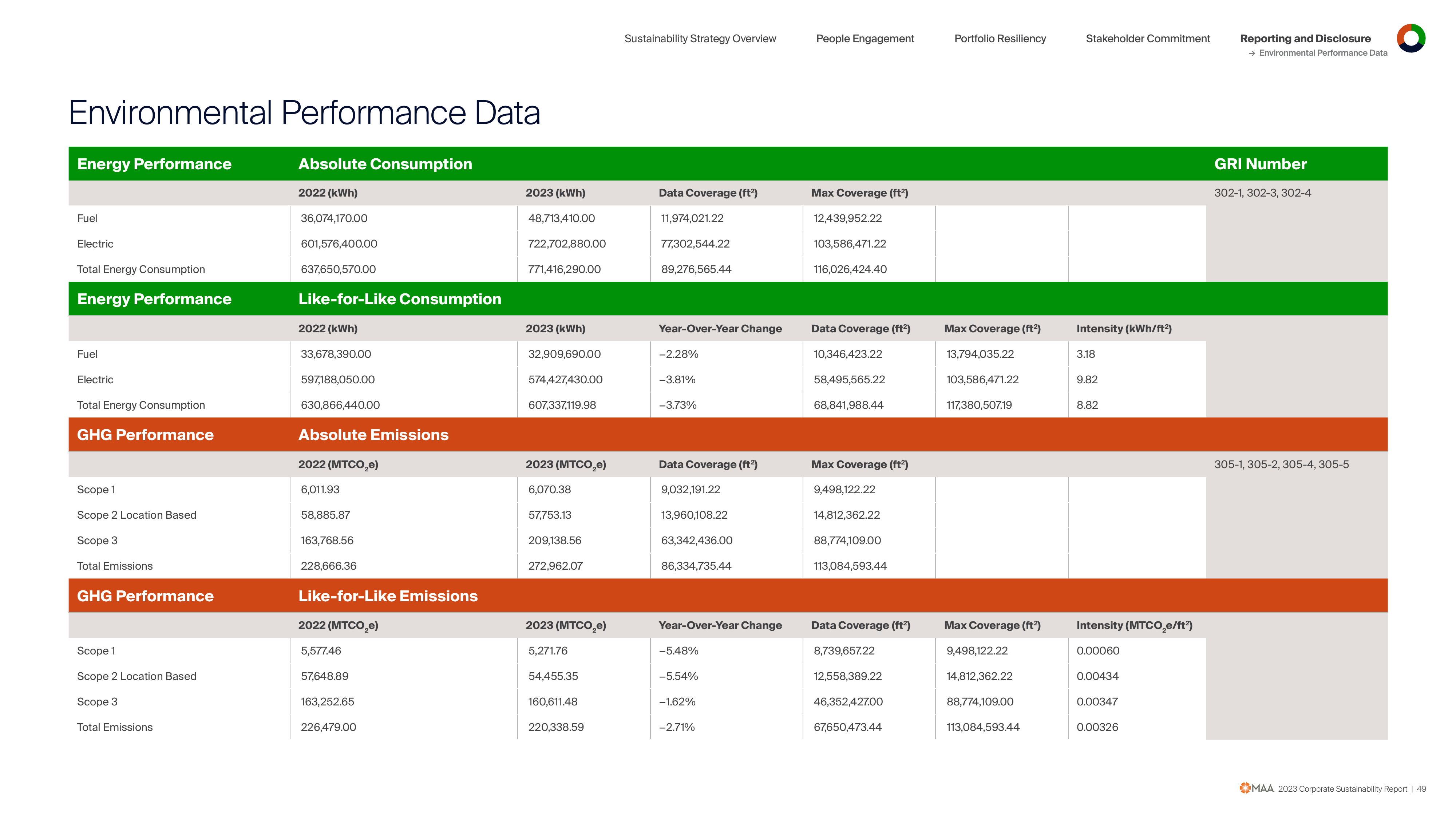Viewport: 1456px width, 819px height.
Task: Navigate to Stakeholder Commitment section
Action: (1147, 39)
